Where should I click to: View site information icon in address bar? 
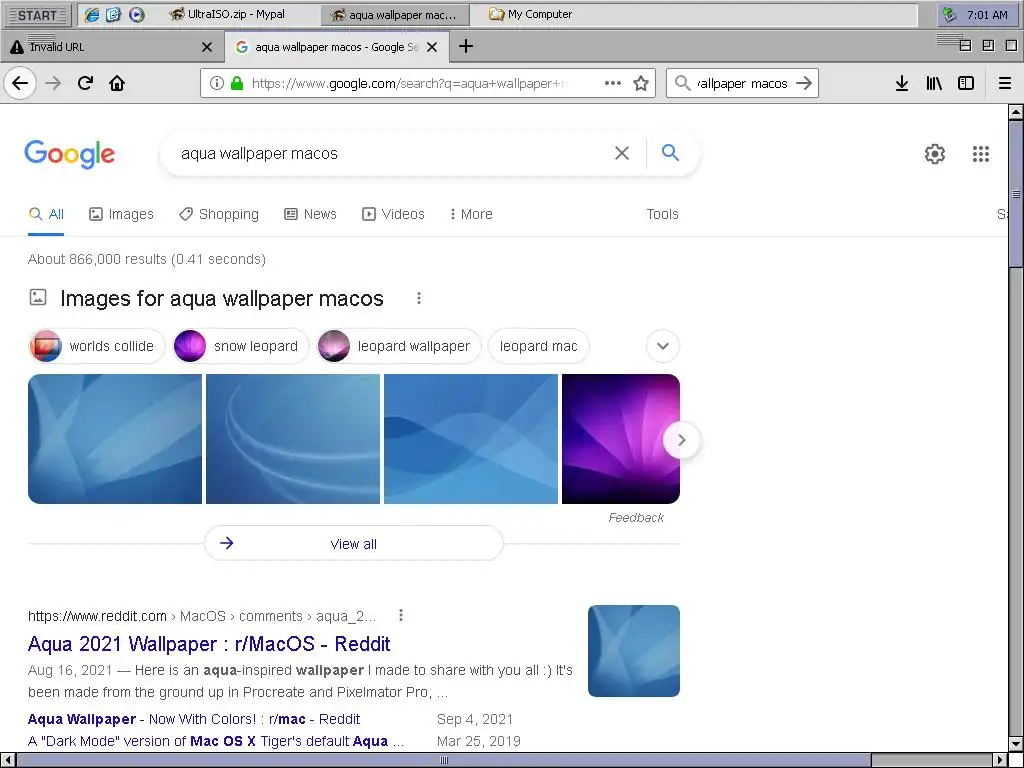point(217,84)
